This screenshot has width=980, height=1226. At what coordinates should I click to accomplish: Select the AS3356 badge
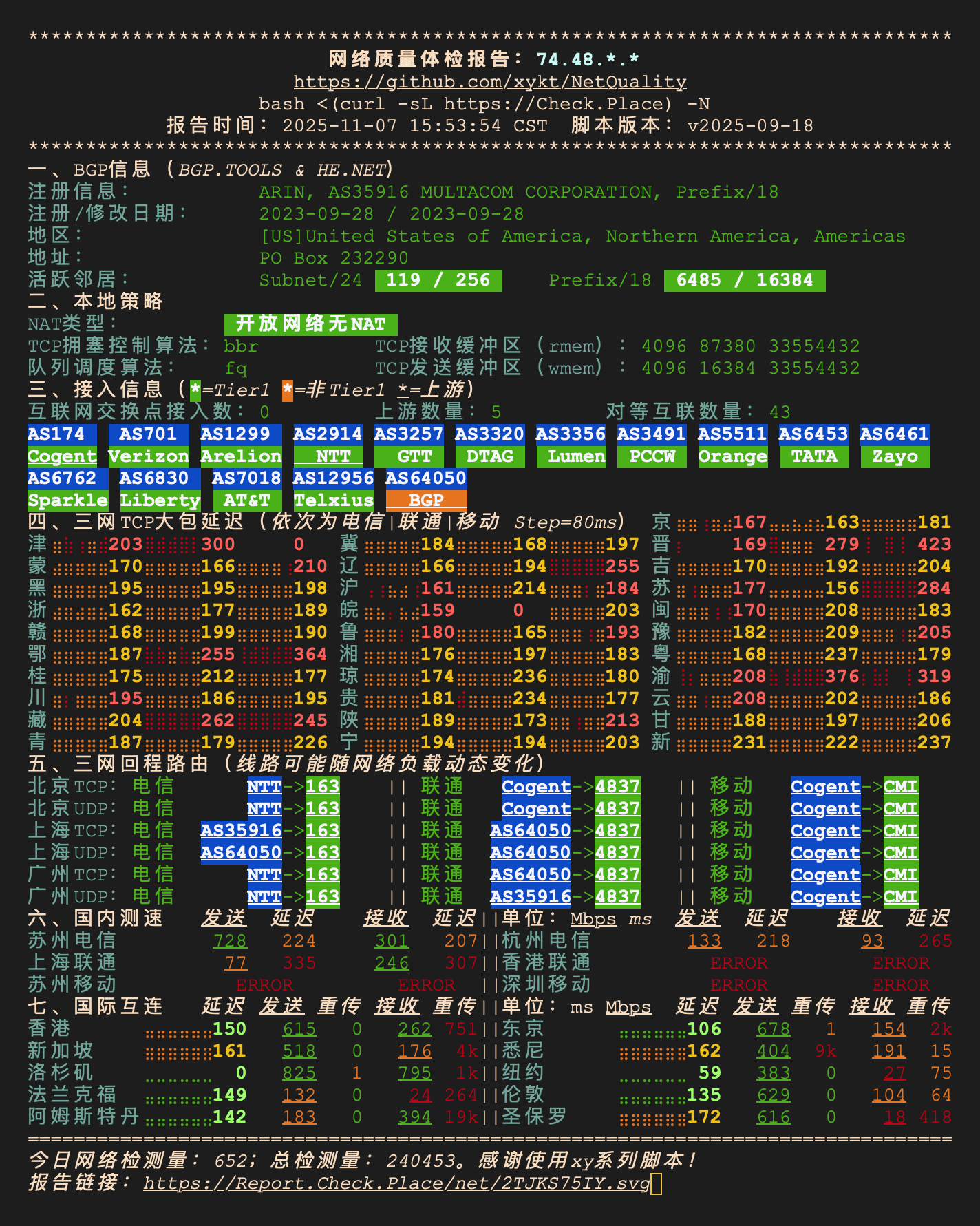[x=571, y=434]
